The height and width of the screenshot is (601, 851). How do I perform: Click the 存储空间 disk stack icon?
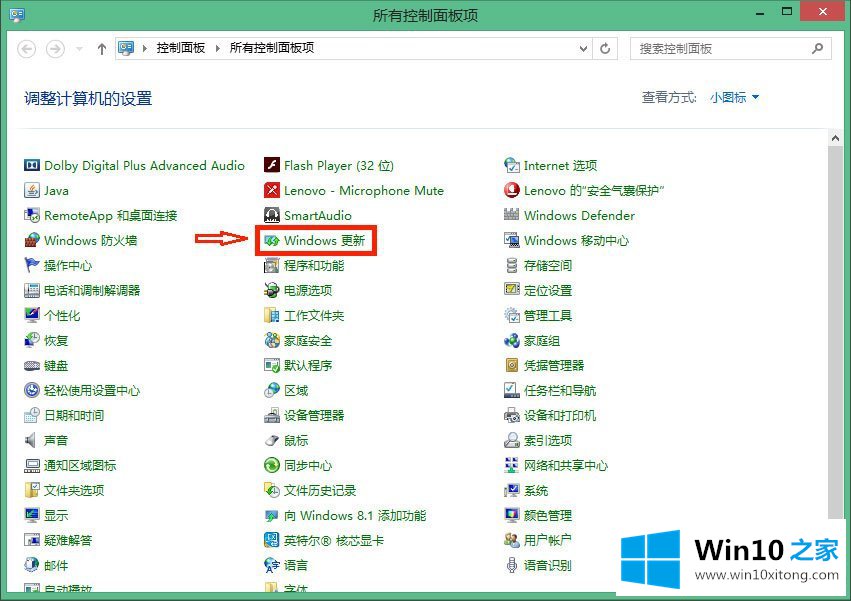click(511, 265)
